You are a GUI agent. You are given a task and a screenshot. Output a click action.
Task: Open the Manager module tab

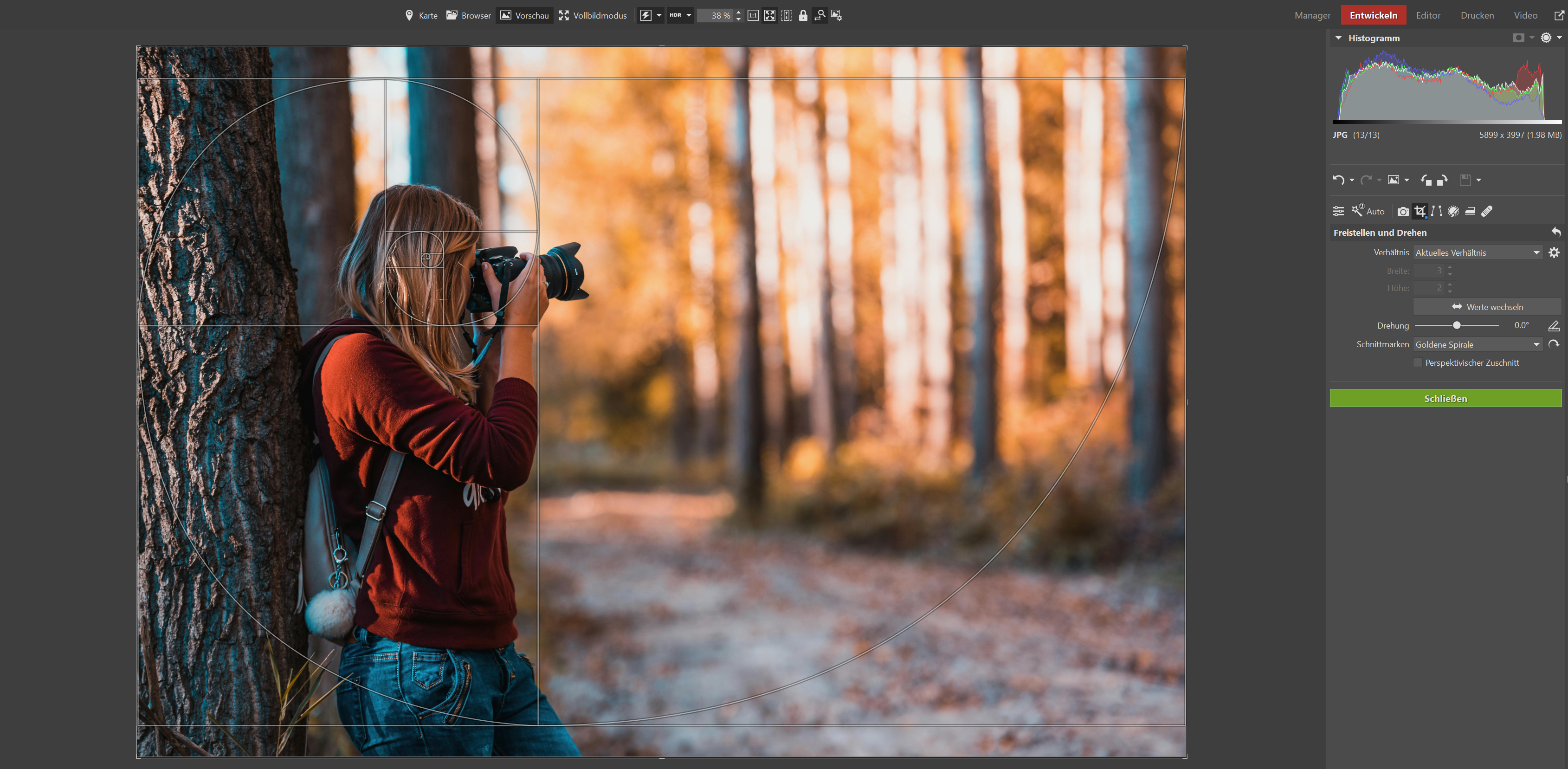[1312, 15]
